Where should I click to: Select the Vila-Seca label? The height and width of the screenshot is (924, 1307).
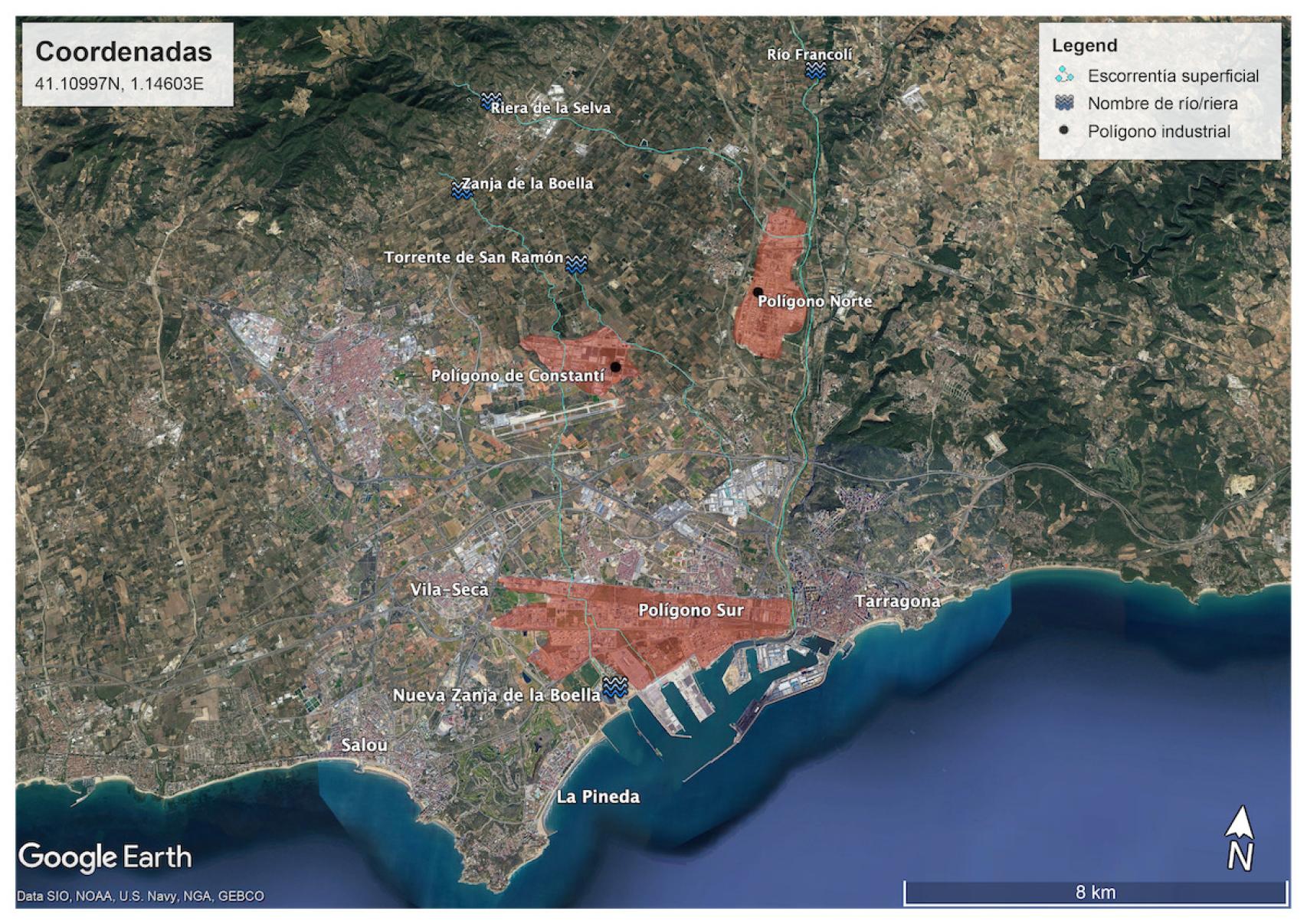pyautogui.click(x=449, y=589)
